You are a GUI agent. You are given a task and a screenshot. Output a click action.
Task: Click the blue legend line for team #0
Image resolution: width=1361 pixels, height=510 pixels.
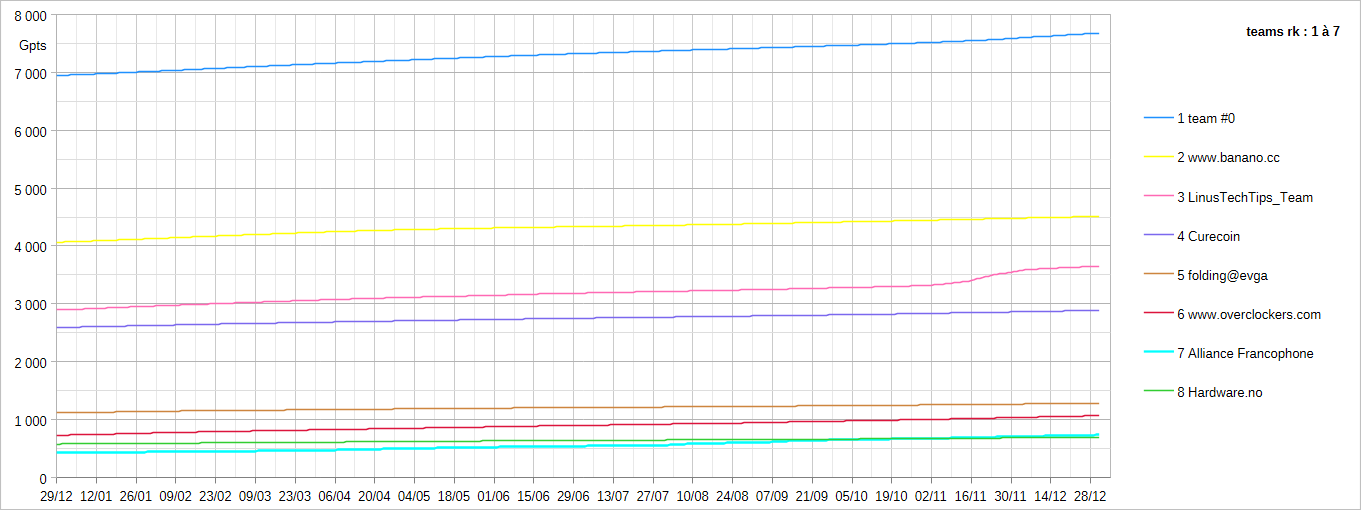(1158, 118)
